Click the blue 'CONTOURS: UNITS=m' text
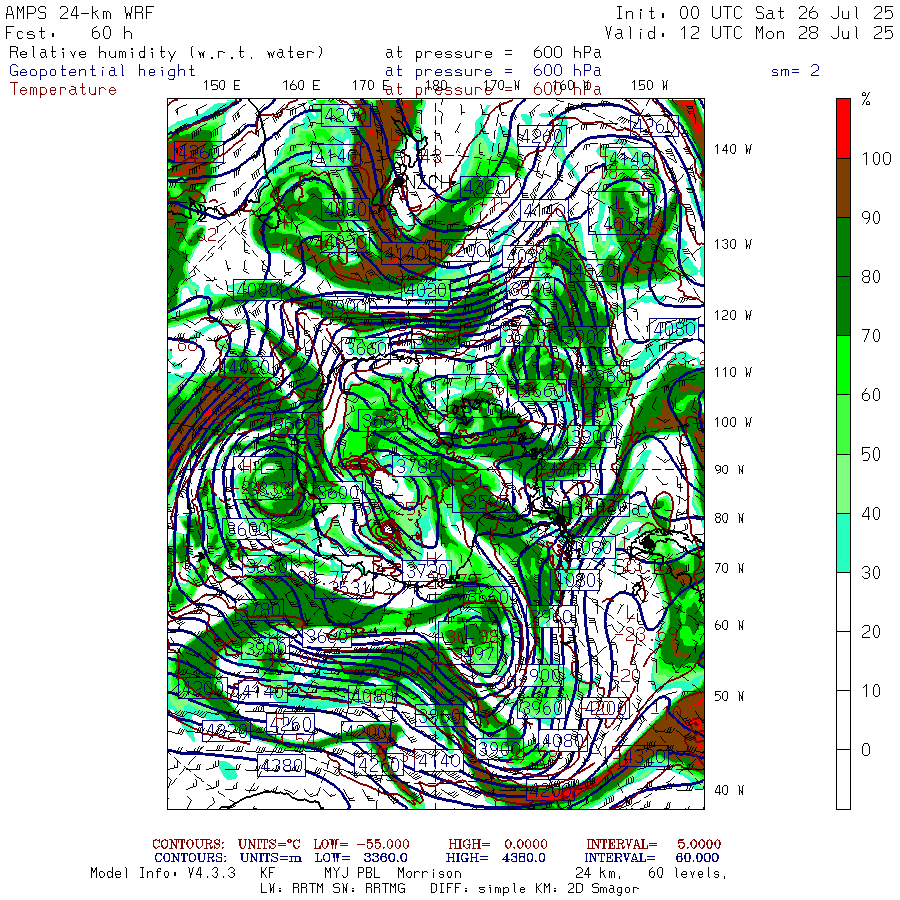The image size is (900, 900). coord(228,858)
